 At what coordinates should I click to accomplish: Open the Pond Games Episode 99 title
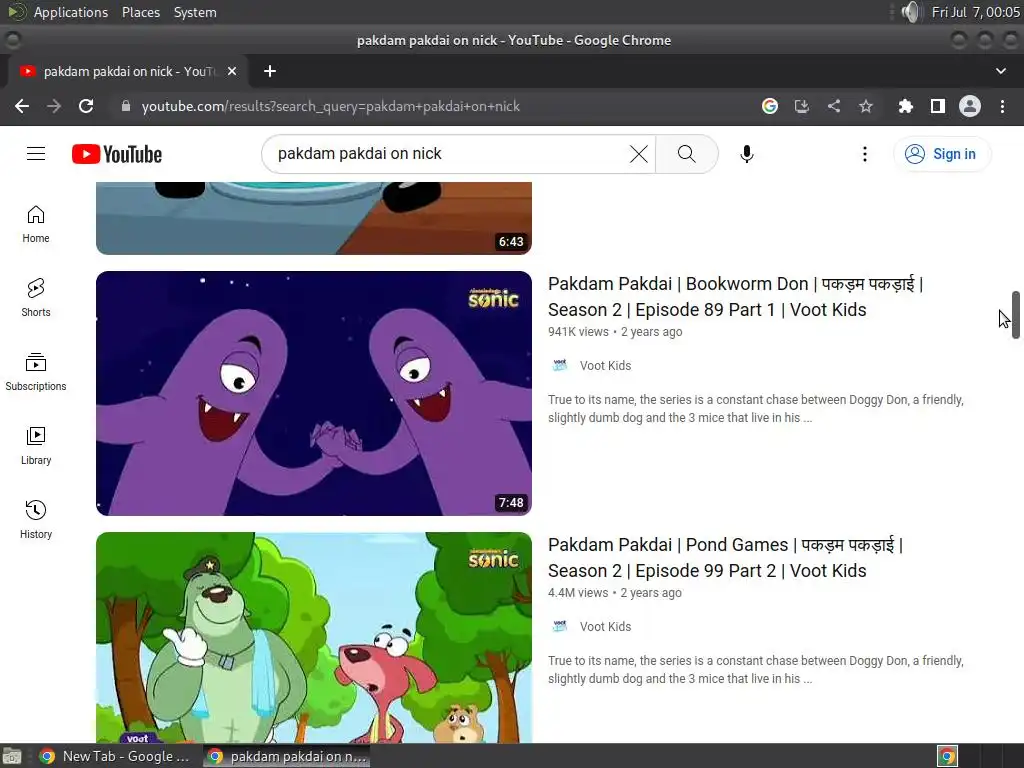[726, 558]
